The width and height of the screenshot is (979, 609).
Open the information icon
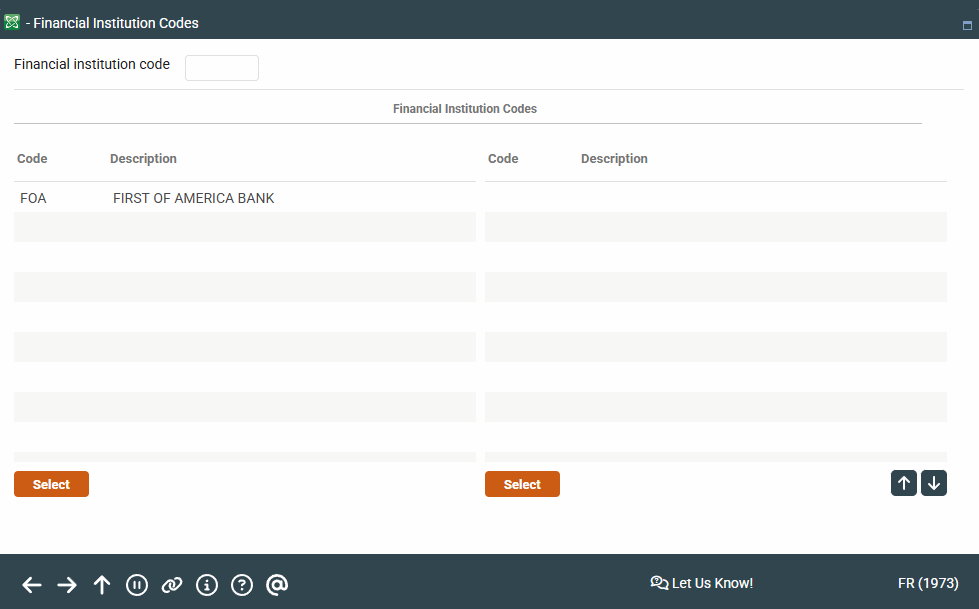(x=207, y=585)
